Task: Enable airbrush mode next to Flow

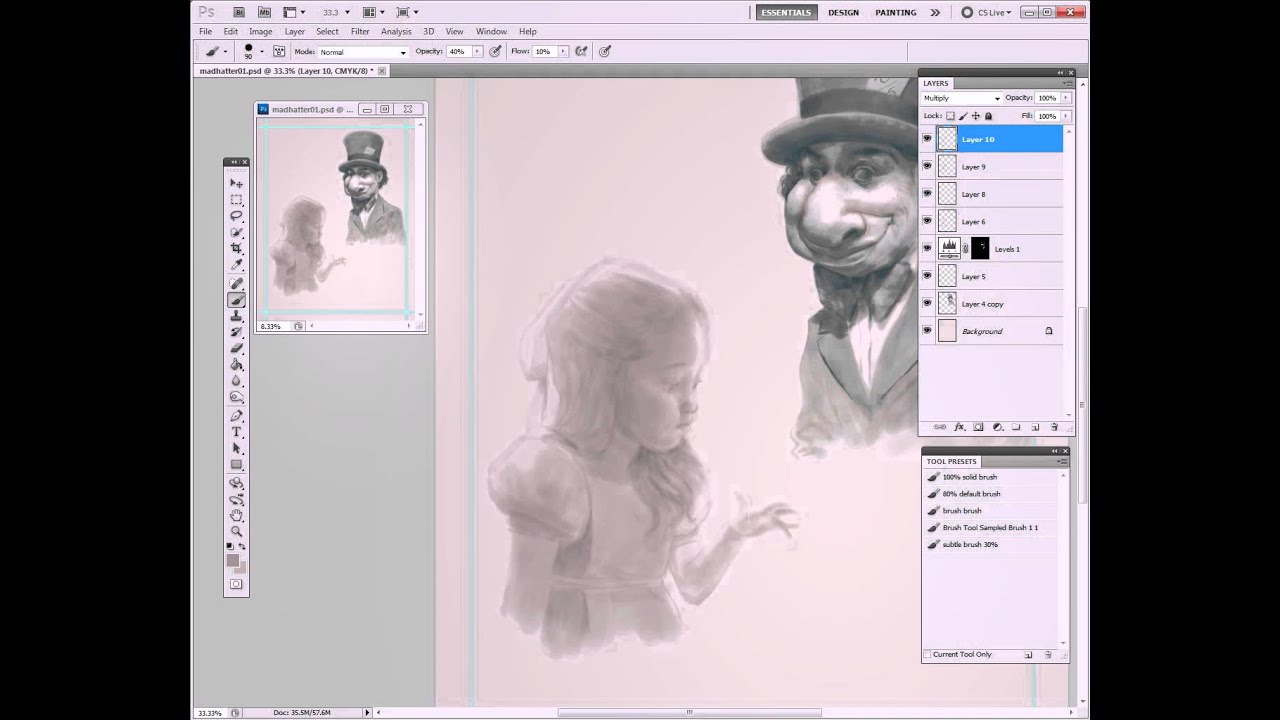Action: point(581,51)
